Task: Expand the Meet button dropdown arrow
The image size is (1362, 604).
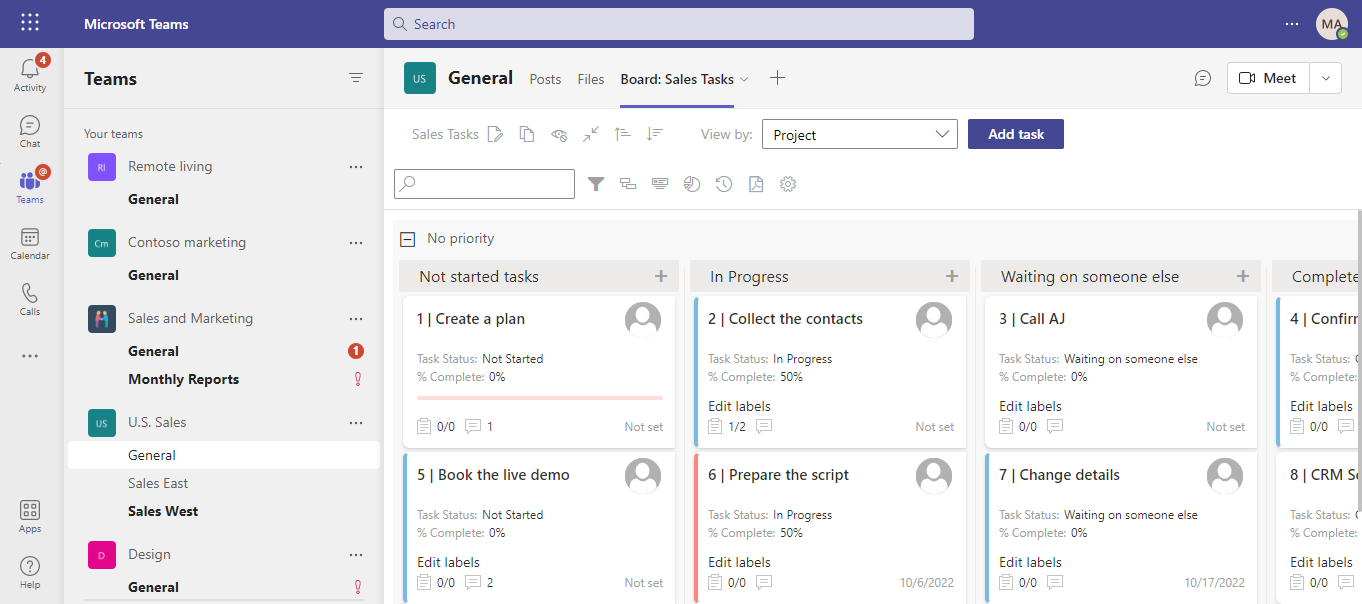Action: click(x=1326, y=77)
